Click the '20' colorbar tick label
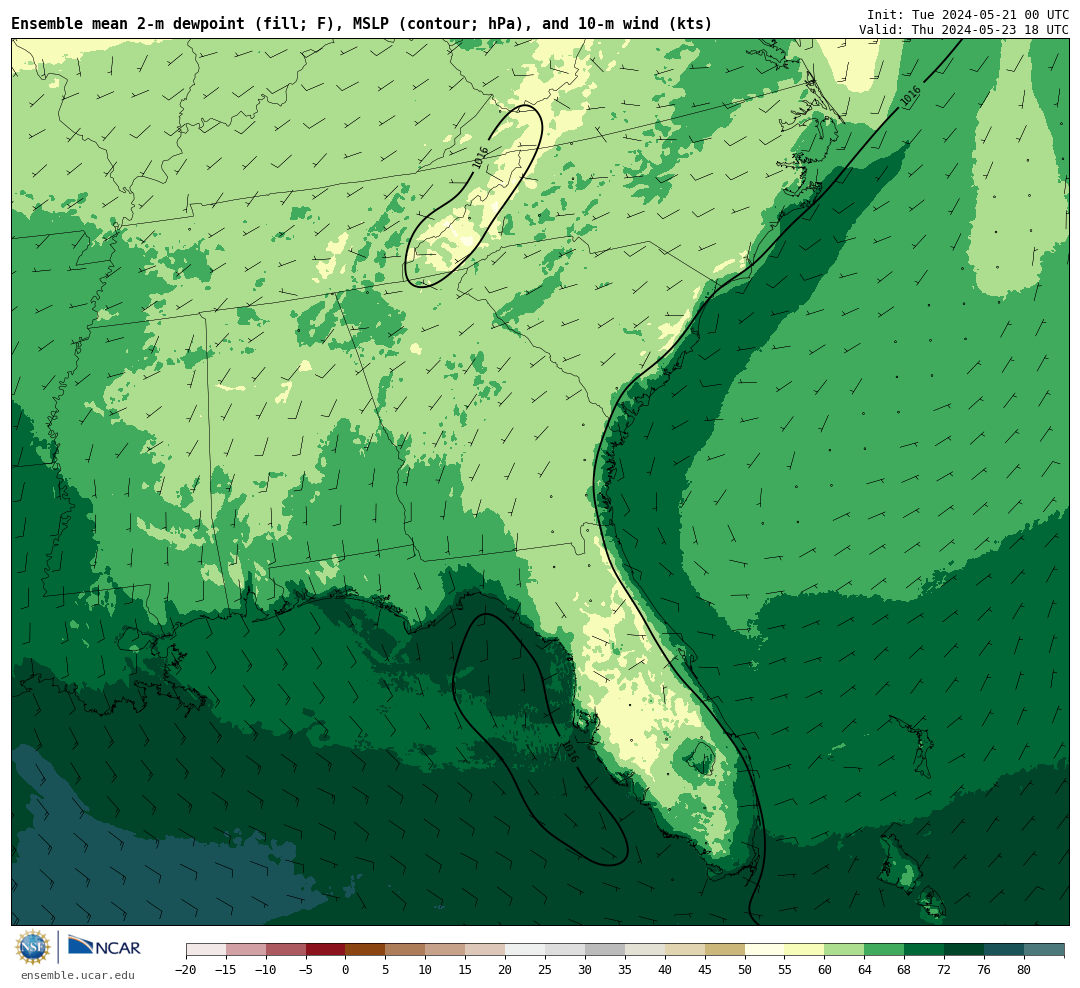 (506, 969)
